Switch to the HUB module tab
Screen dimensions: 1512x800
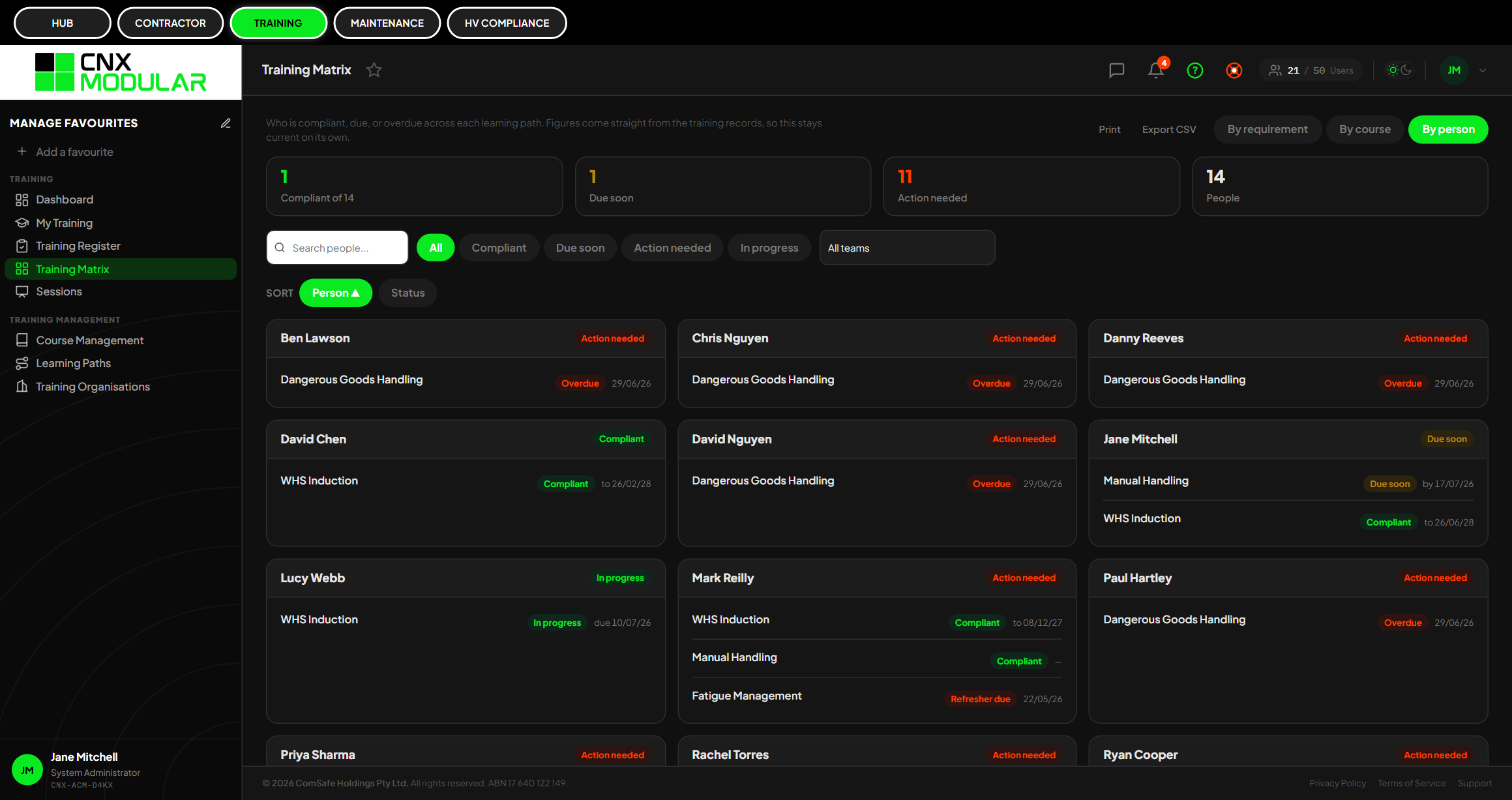pos(63,23)
